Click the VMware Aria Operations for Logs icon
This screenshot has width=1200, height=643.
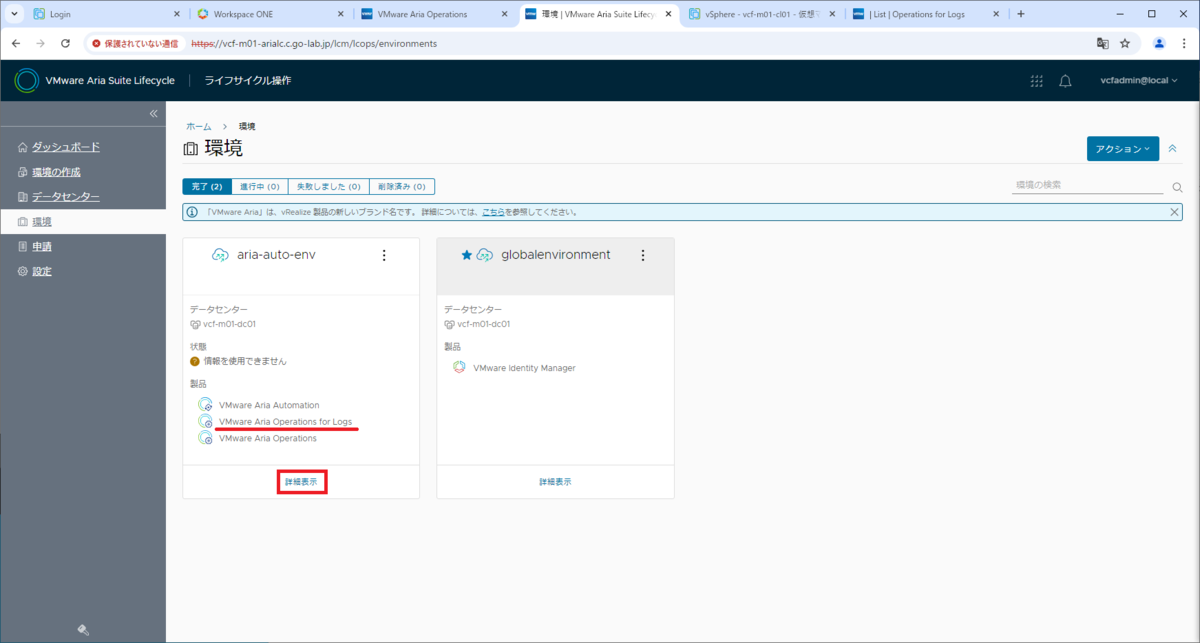tap(205, 421)
